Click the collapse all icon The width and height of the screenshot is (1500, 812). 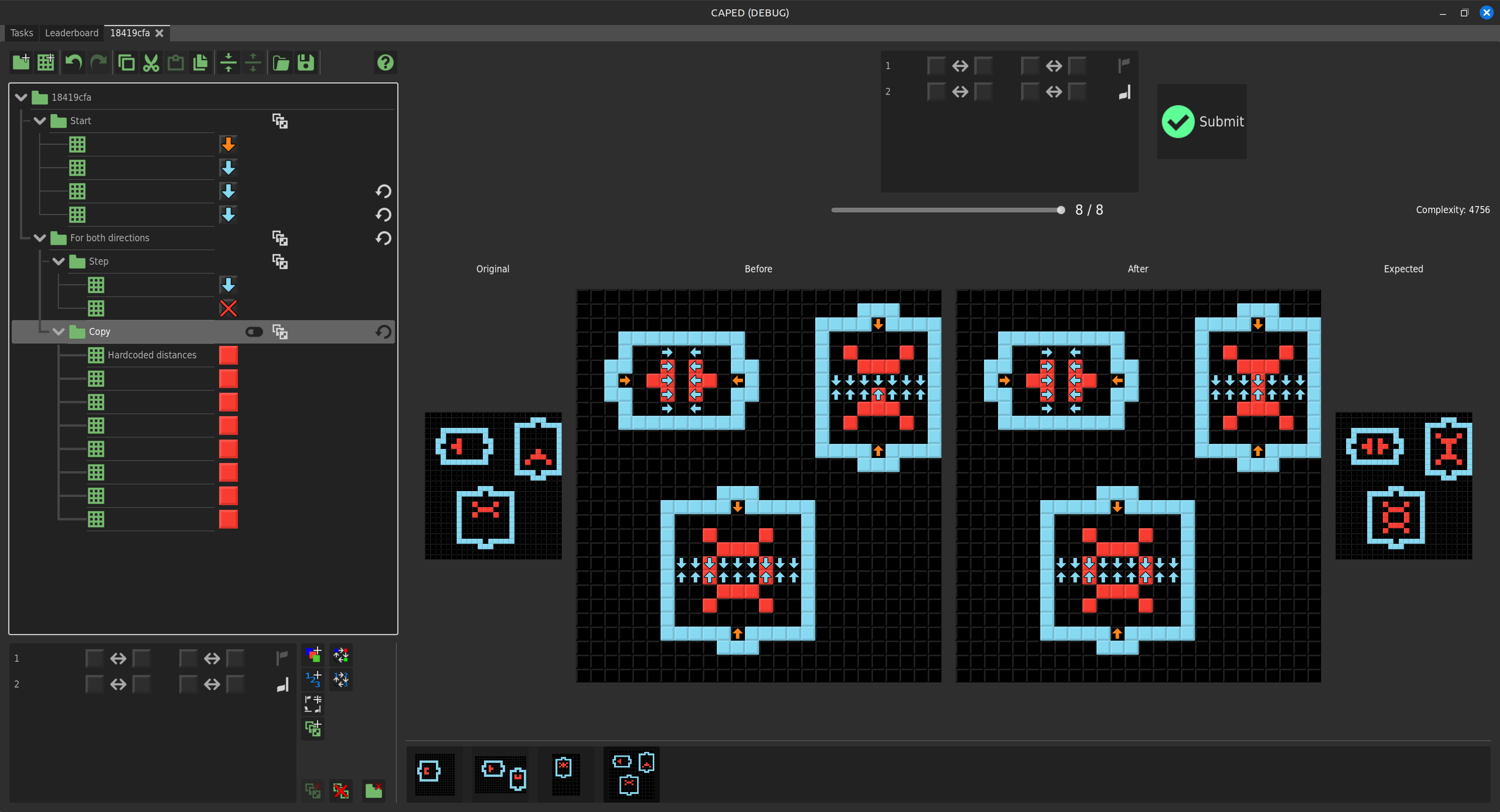click(x=228, y=62)
